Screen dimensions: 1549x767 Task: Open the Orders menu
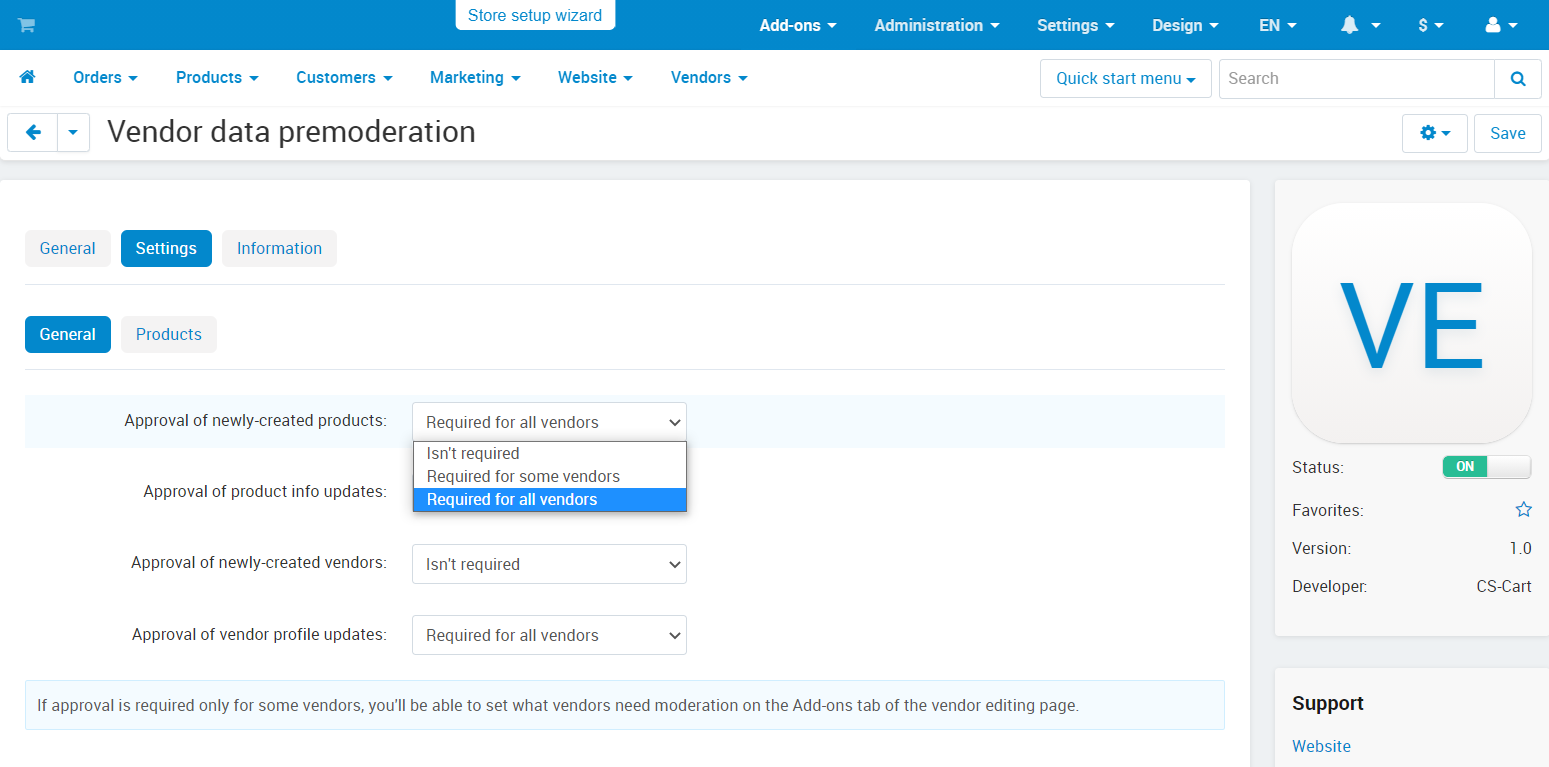[x=105, y=77]
